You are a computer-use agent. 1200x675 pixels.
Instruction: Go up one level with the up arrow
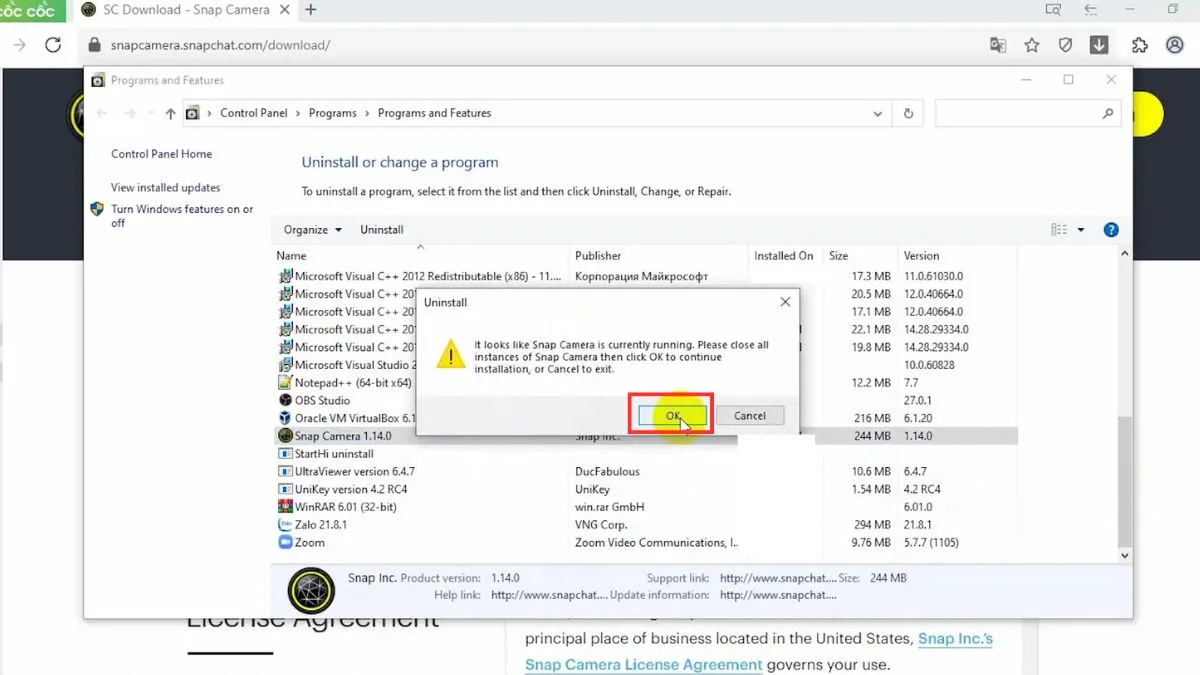point(170,114)
